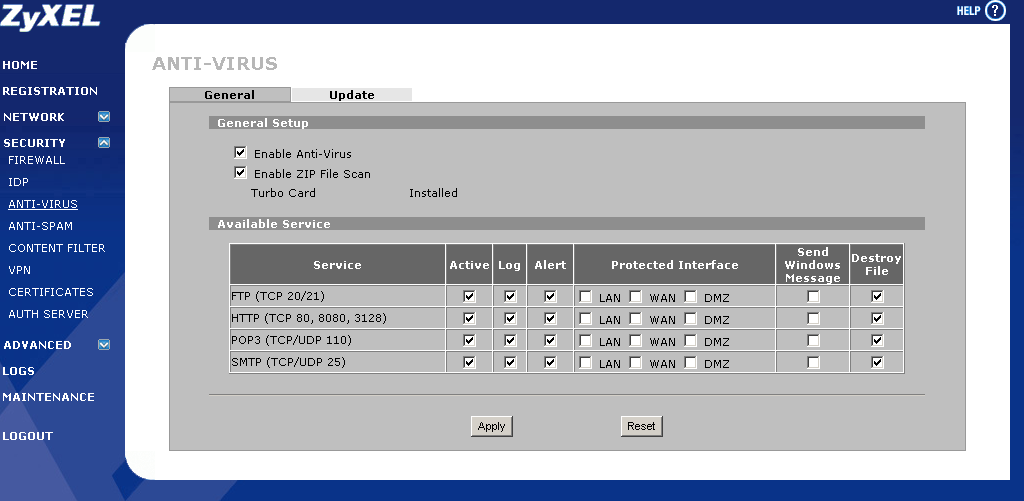This screenshot has height=501, width=1024.
Task: Check LAN interface for FTP
Action: pyautogui.click(x=586, y=297)
